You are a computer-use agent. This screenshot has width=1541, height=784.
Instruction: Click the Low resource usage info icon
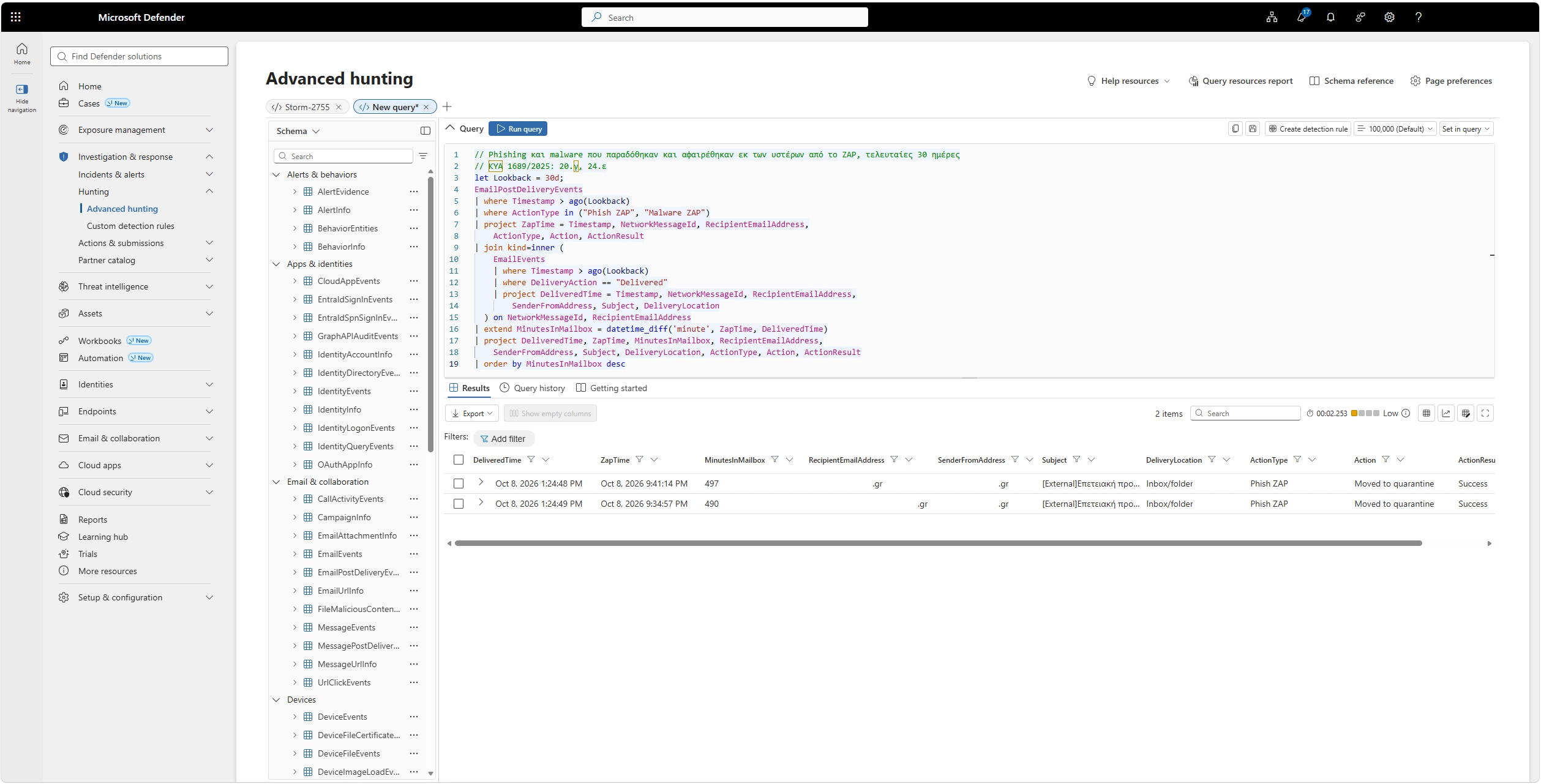[1406, 413]
